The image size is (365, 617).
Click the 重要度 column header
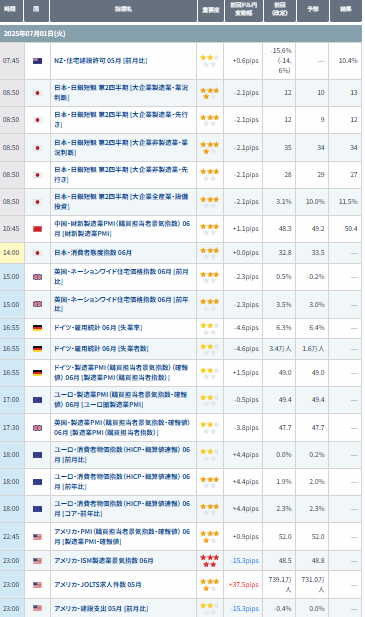coord(210,10)
